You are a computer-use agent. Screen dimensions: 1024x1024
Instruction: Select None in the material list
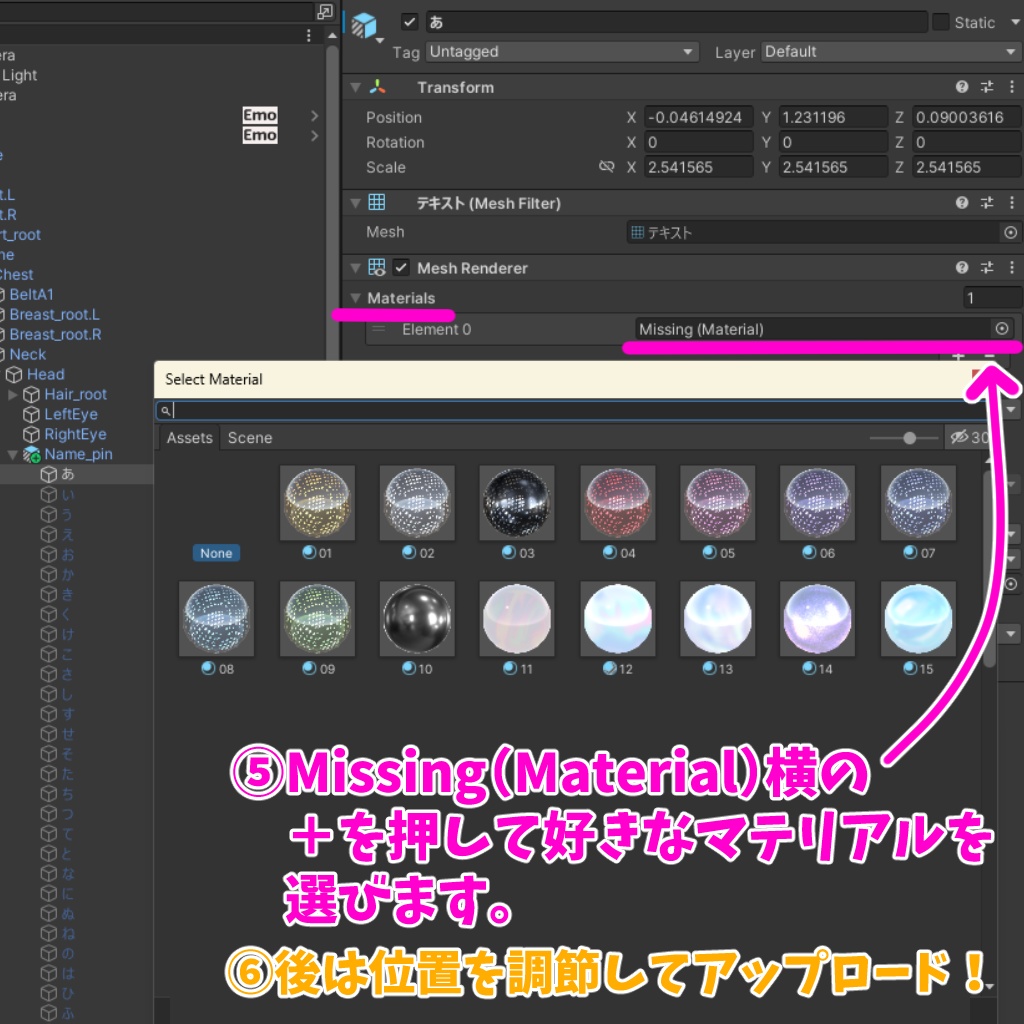point(216,553)
